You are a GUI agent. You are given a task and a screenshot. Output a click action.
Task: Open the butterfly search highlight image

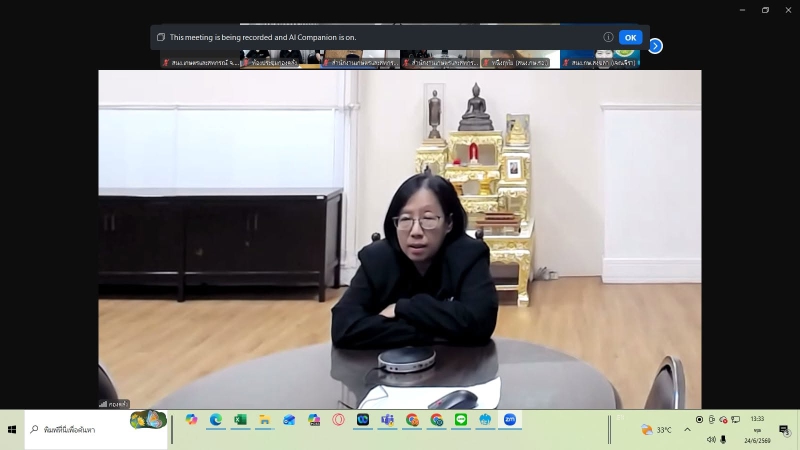tap(148, 420)
